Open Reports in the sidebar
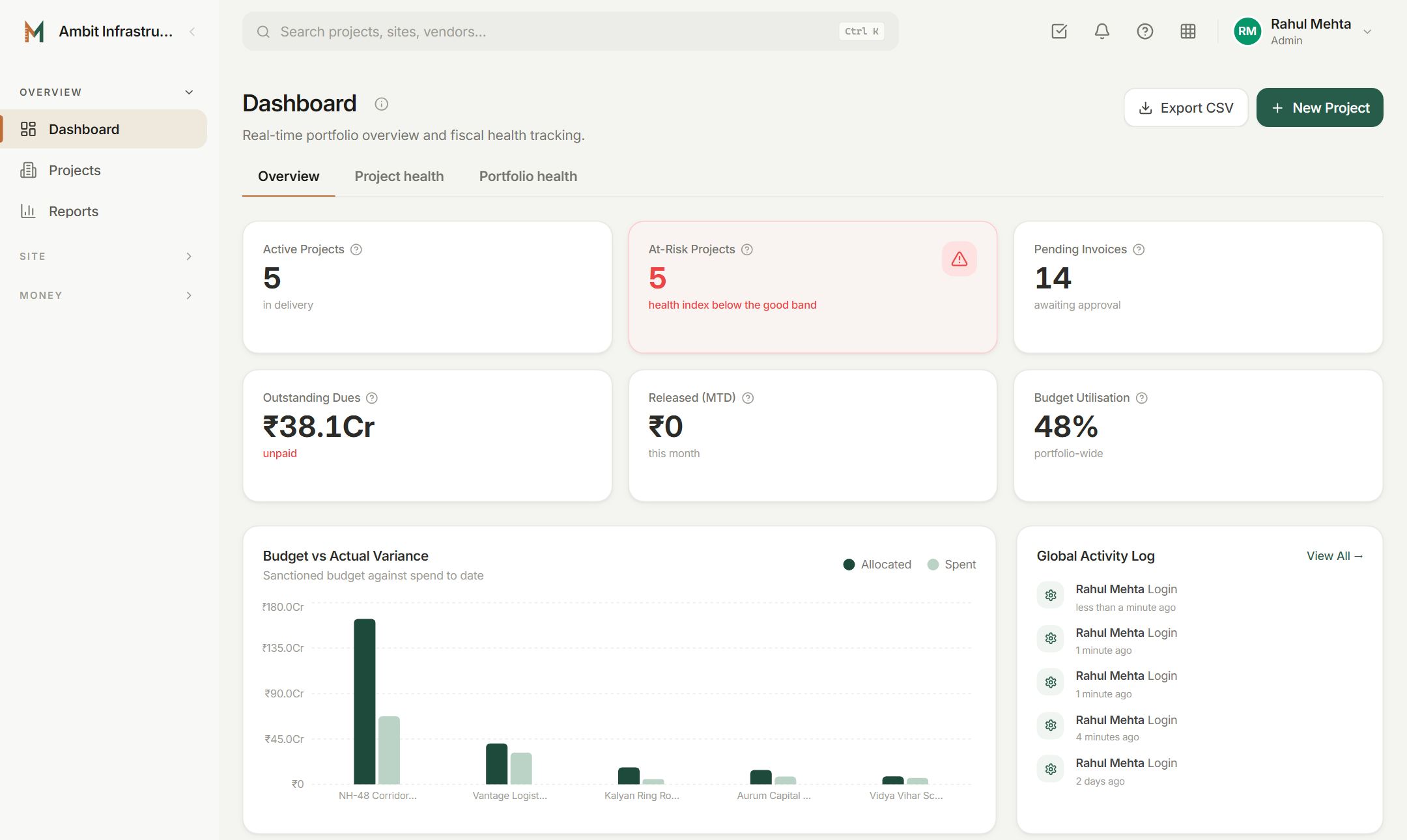This screenshot has width=1407, height=840. 104,211
